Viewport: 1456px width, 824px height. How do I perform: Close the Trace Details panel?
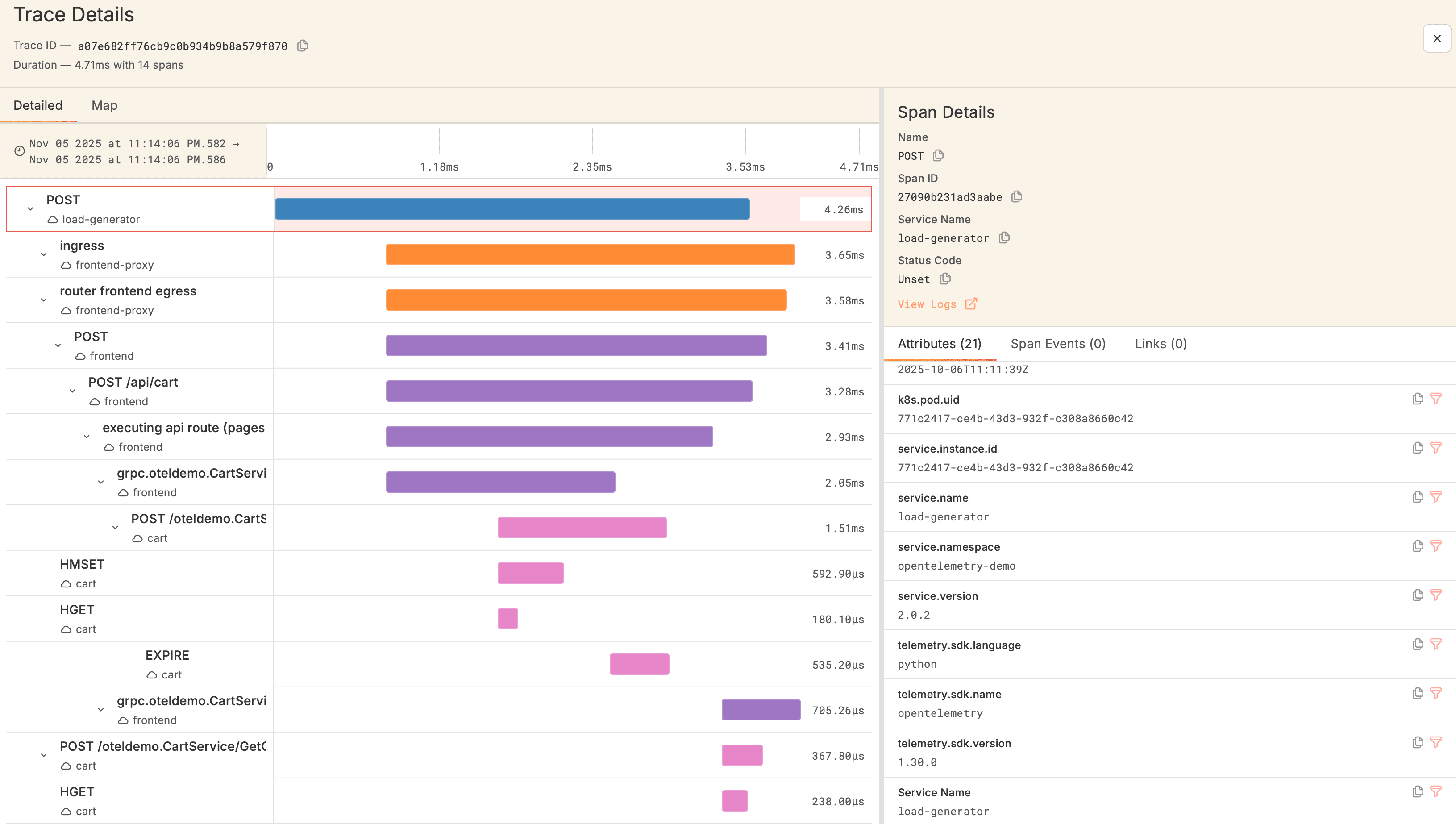(1437, 38)
